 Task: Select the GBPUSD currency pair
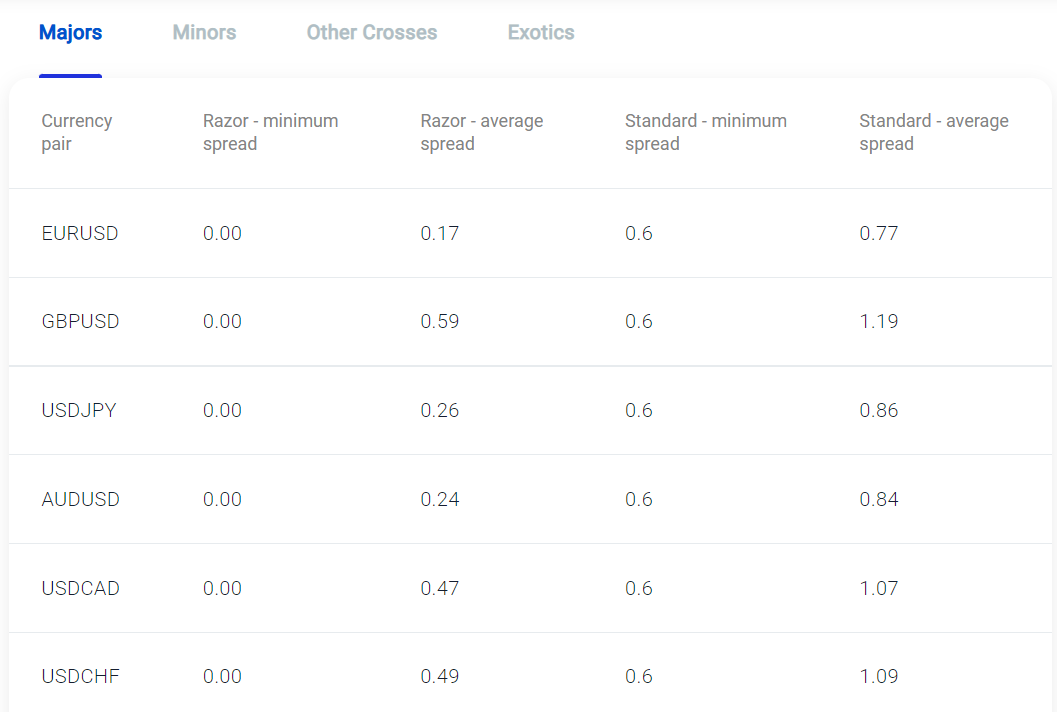pyautogui.click(x=80, y=322)
